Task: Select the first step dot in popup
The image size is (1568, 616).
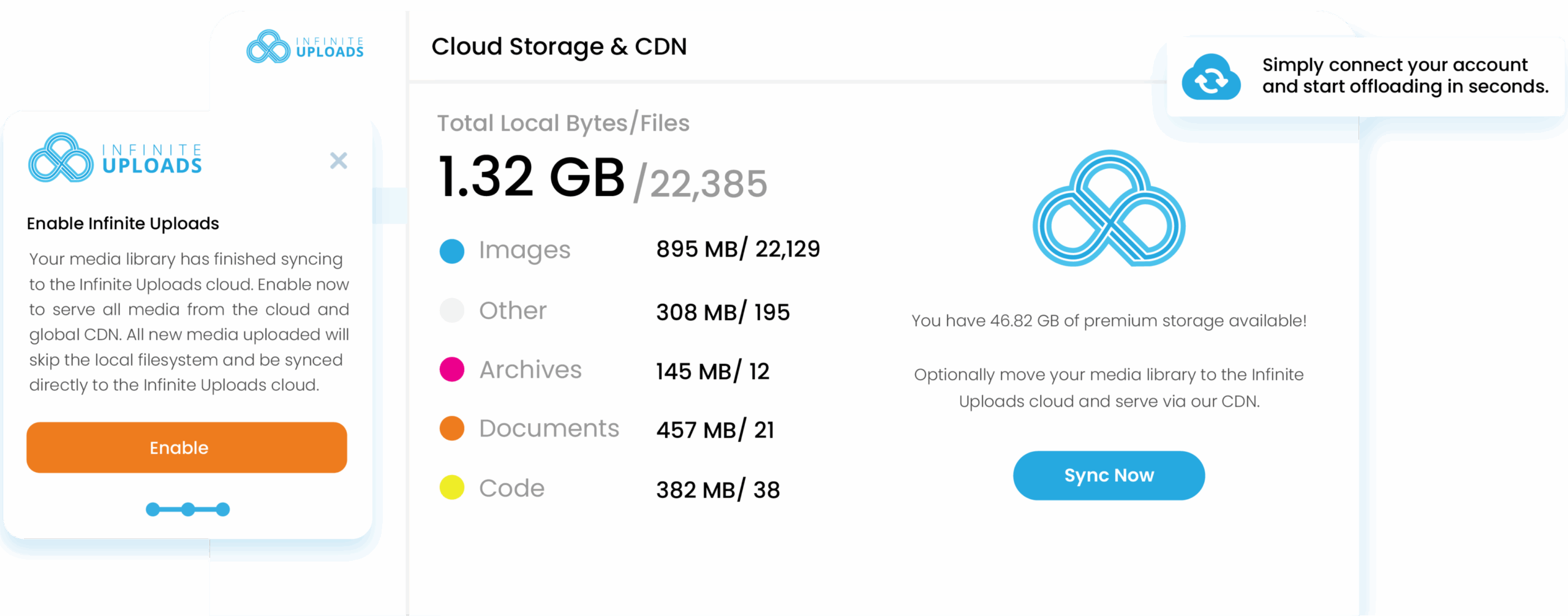Action: 153,509
